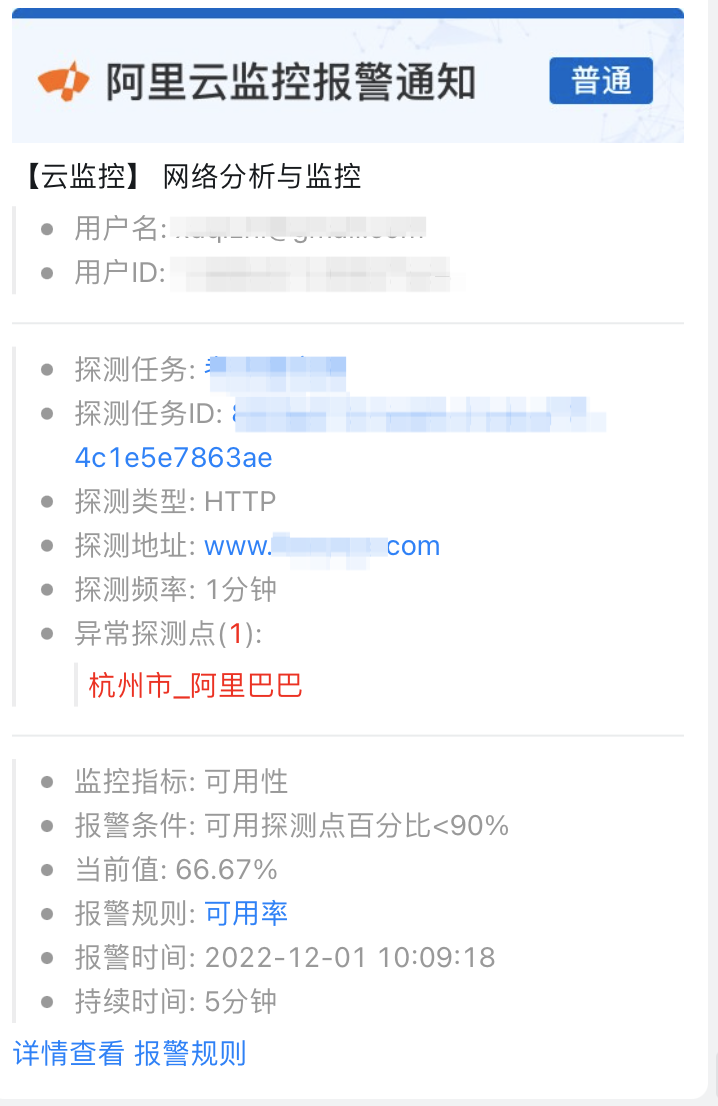Viewport: 718px width, 1106px height.
Task: Open the 详情查看 link
Action: [68, 1053]
